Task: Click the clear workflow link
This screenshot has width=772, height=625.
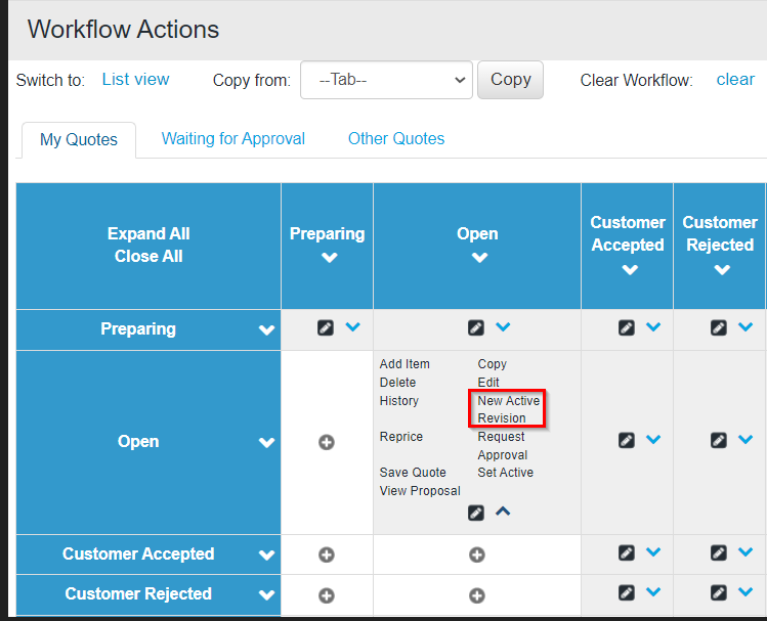Action: 735,79
